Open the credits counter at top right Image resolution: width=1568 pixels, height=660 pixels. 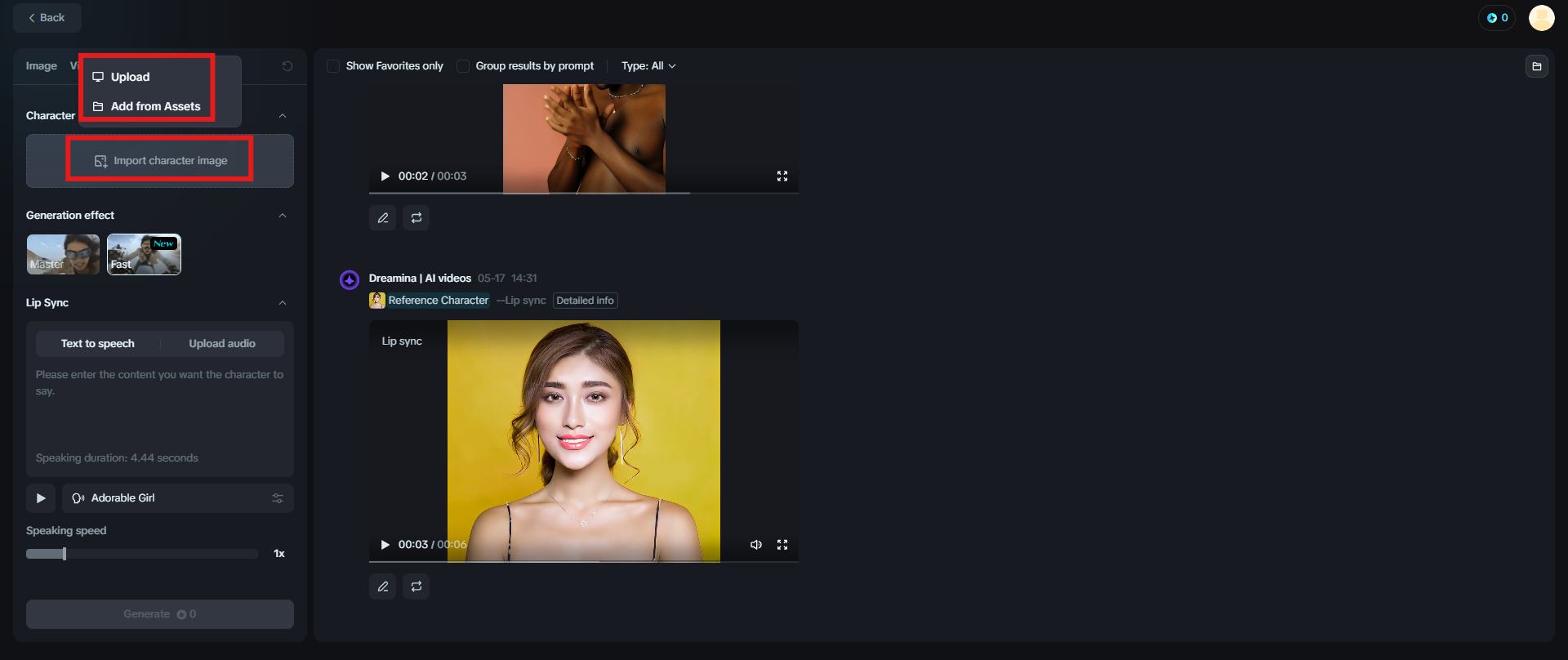(1497, 18)
